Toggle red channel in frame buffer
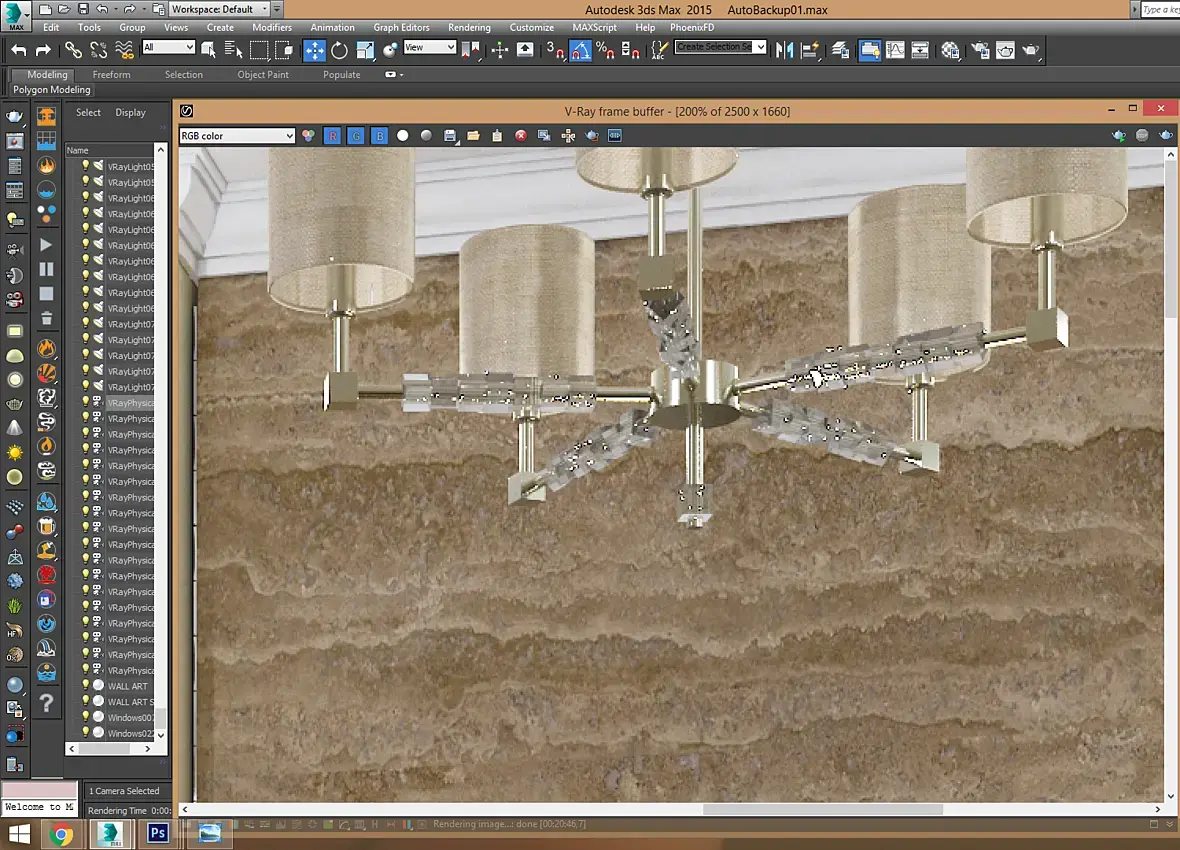 pyautogui.click(x=333, y=136)
